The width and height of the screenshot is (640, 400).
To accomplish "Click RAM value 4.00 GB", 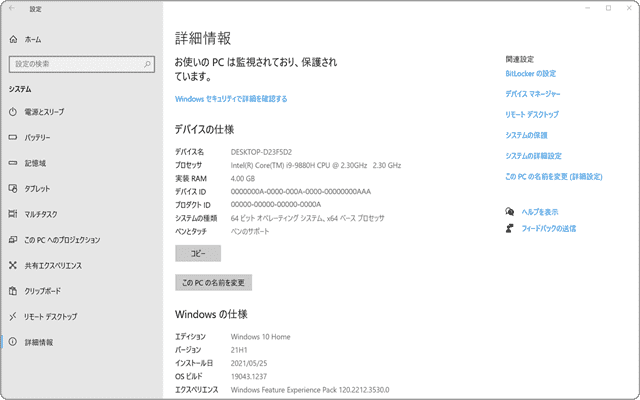I will (x=242, y=179).
